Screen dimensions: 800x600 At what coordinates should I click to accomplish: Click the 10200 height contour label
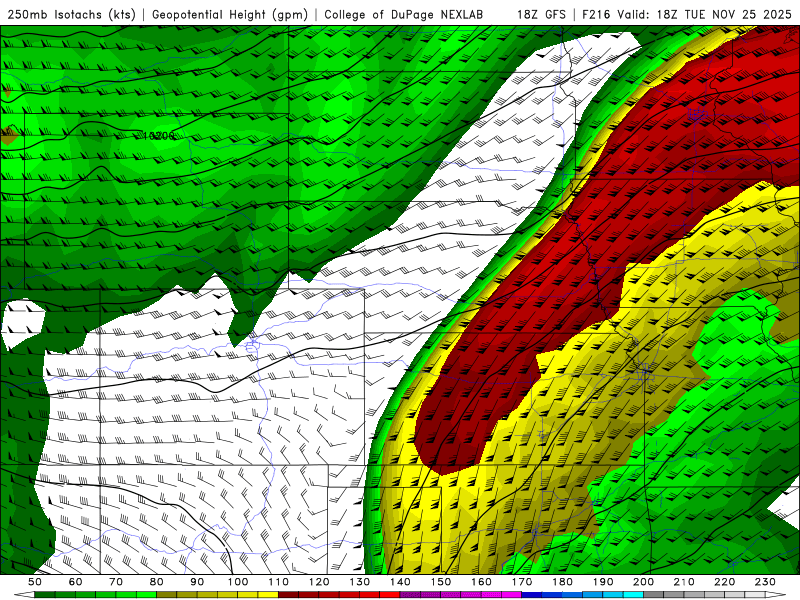158,136
